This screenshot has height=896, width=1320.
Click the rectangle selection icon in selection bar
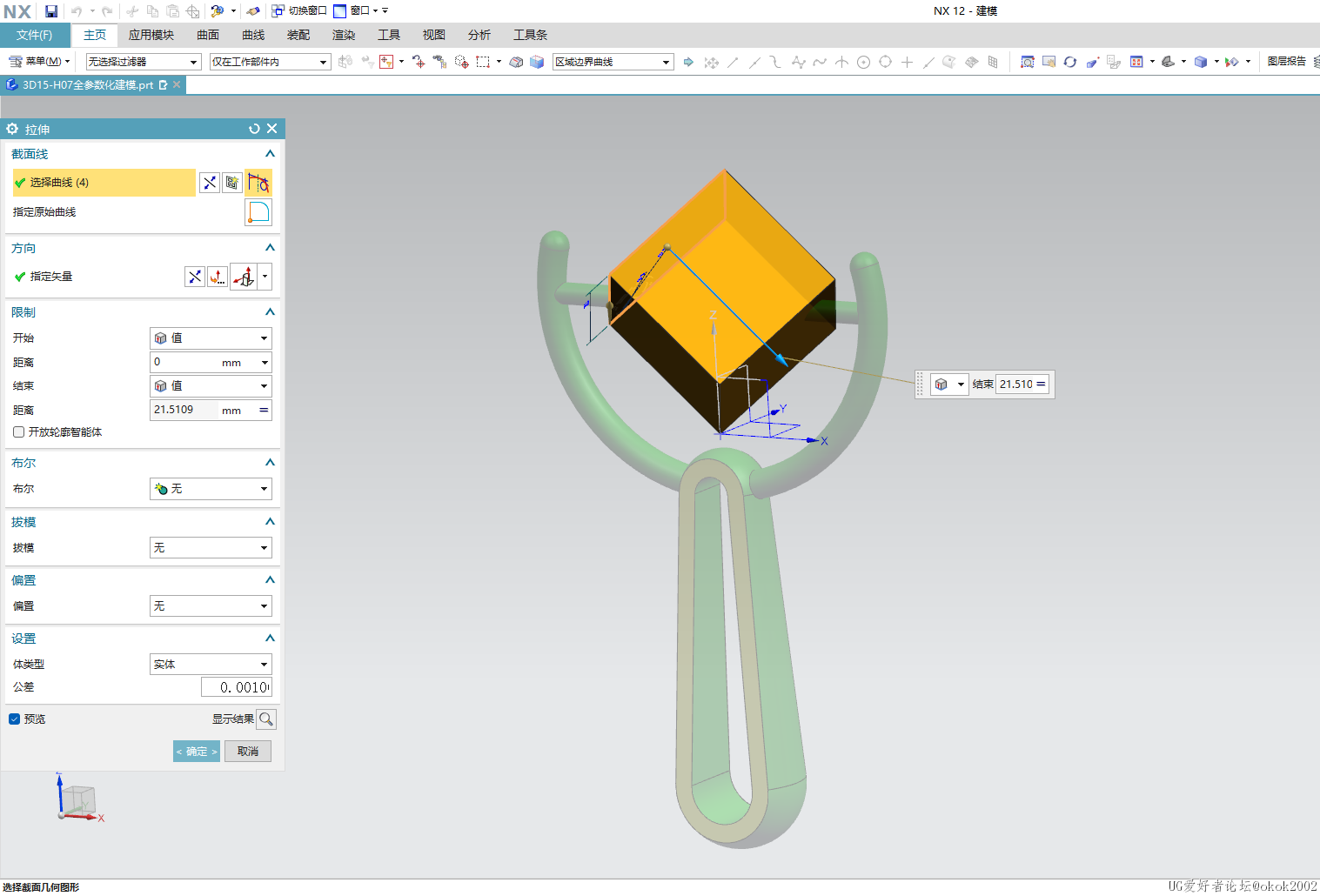483,62
